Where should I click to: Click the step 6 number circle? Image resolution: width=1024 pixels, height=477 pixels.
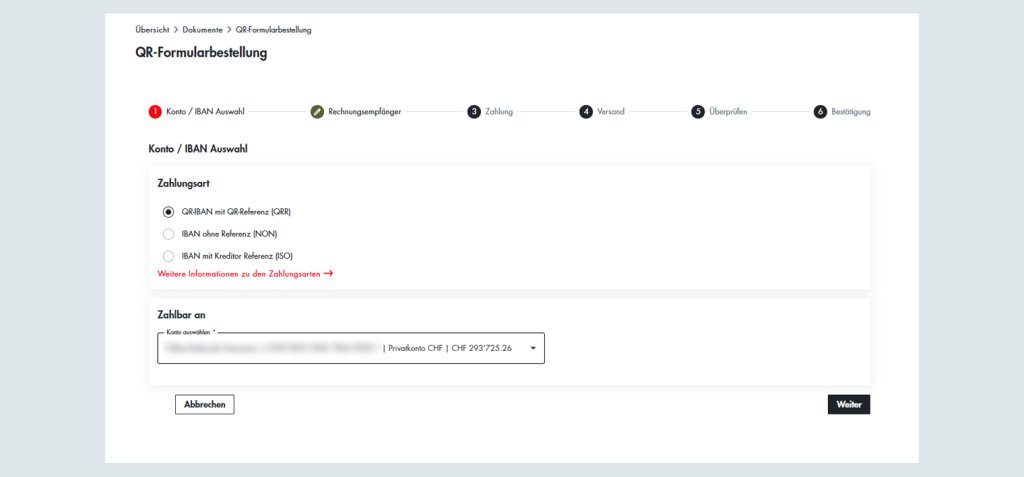[x=820, y=111]
